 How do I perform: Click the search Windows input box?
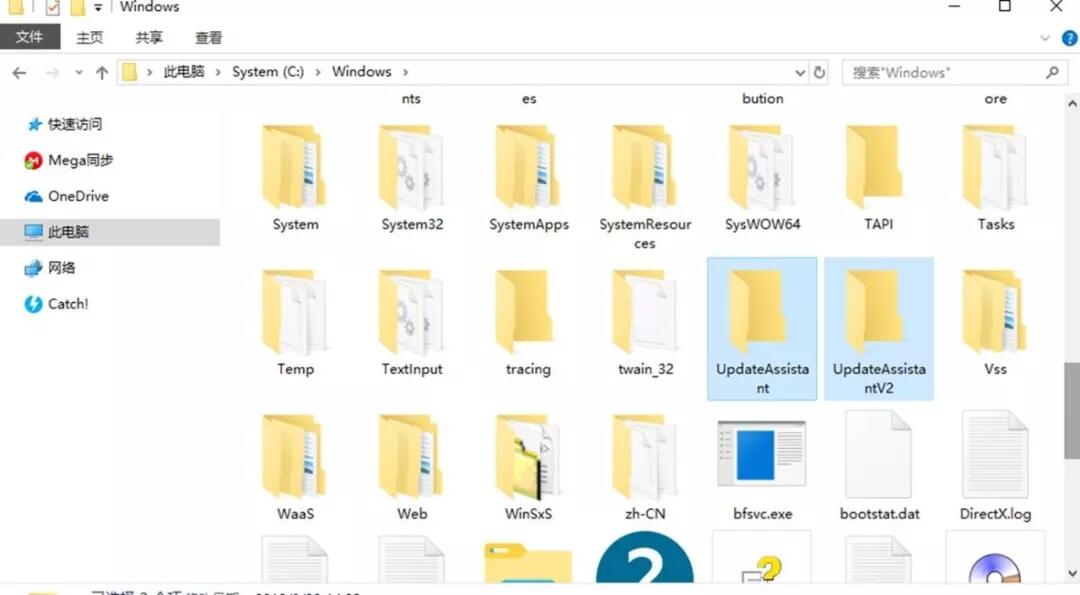click(x=955, y=72)
